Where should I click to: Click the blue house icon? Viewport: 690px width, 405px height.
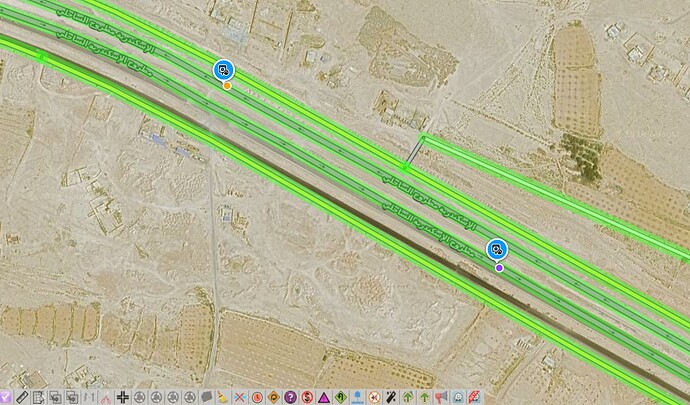(357, 397)
